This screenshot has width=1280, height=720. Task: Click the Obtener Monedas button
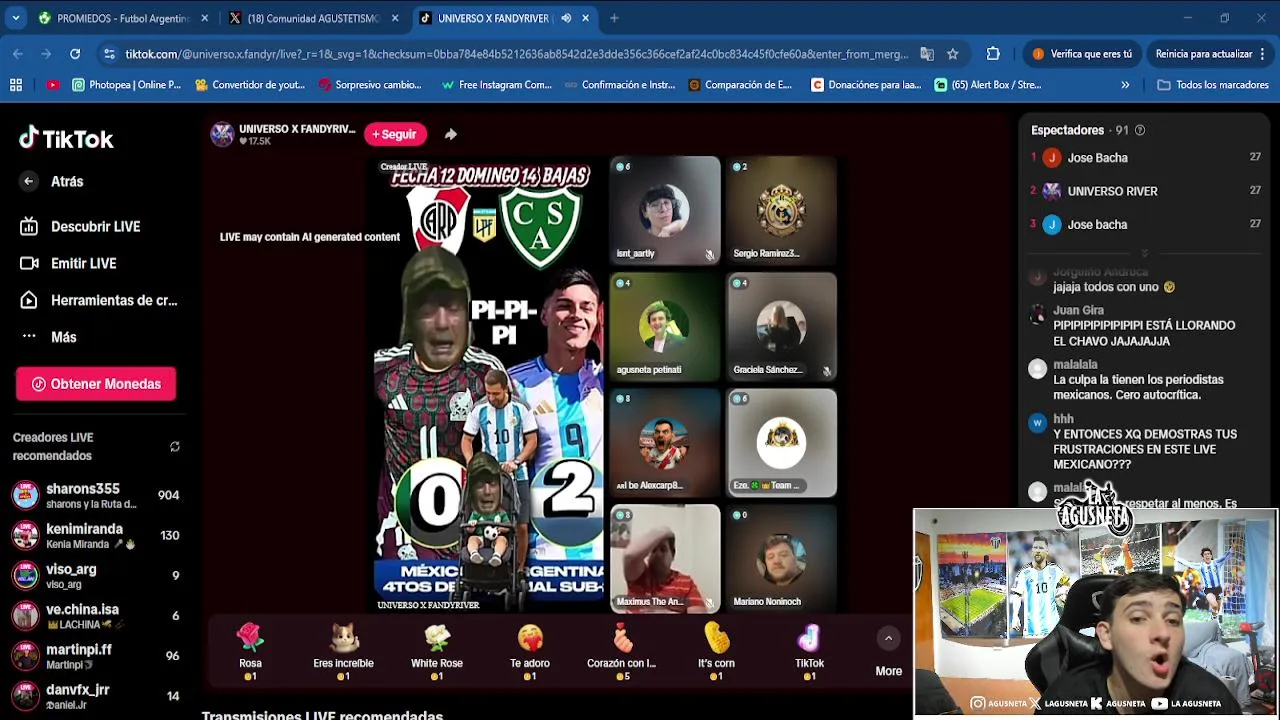(96, 384)
